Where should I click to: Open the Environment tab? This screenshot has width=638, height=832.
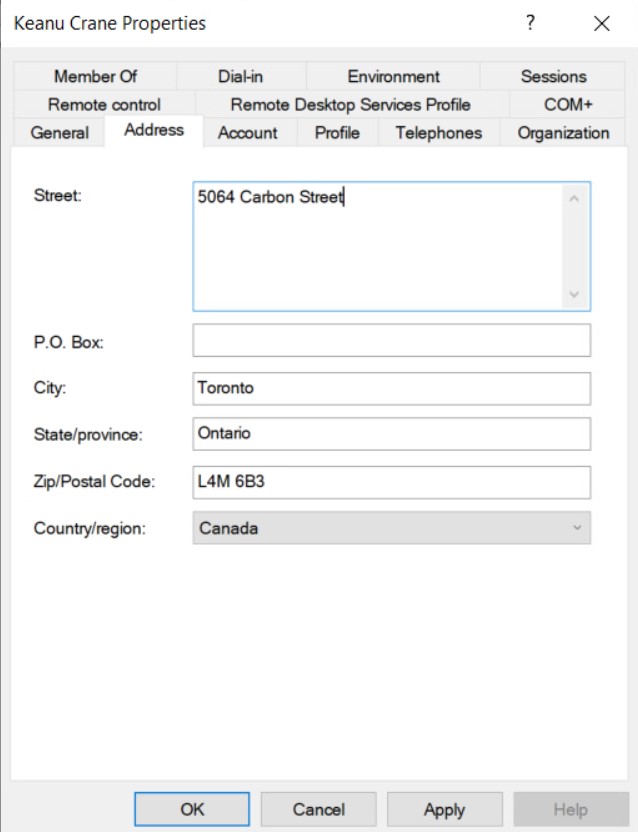coord(393,76)
